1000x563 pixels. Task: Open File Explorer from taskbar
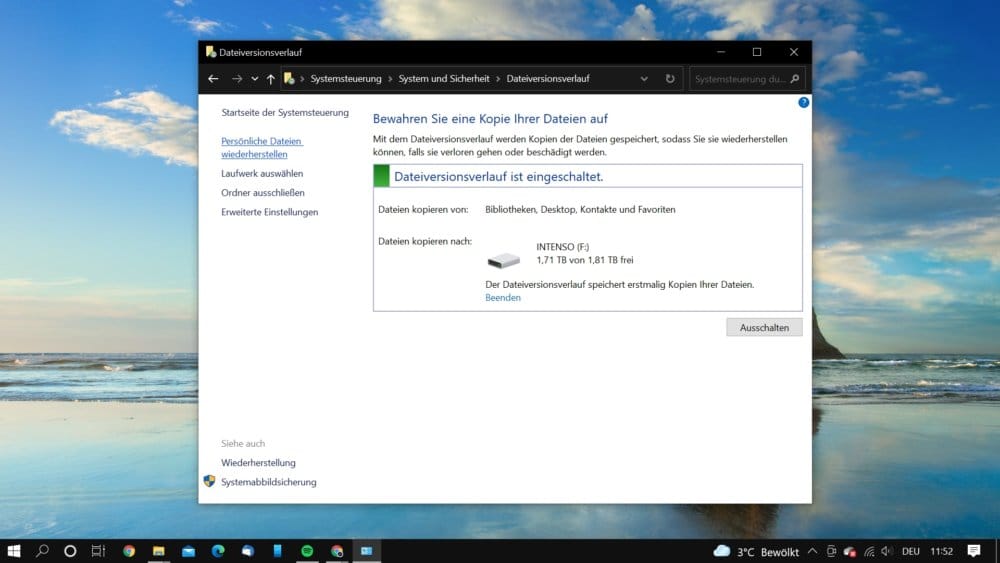pos(159,551)
